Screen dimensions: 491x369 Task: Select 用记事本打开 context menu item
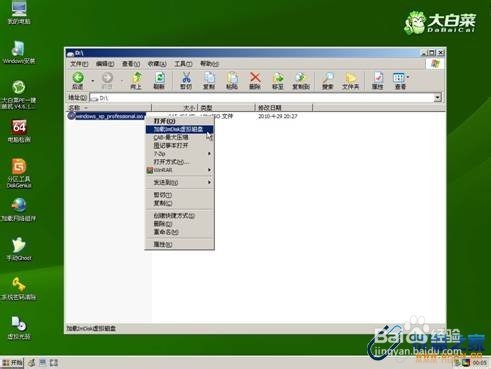[179, 145]
